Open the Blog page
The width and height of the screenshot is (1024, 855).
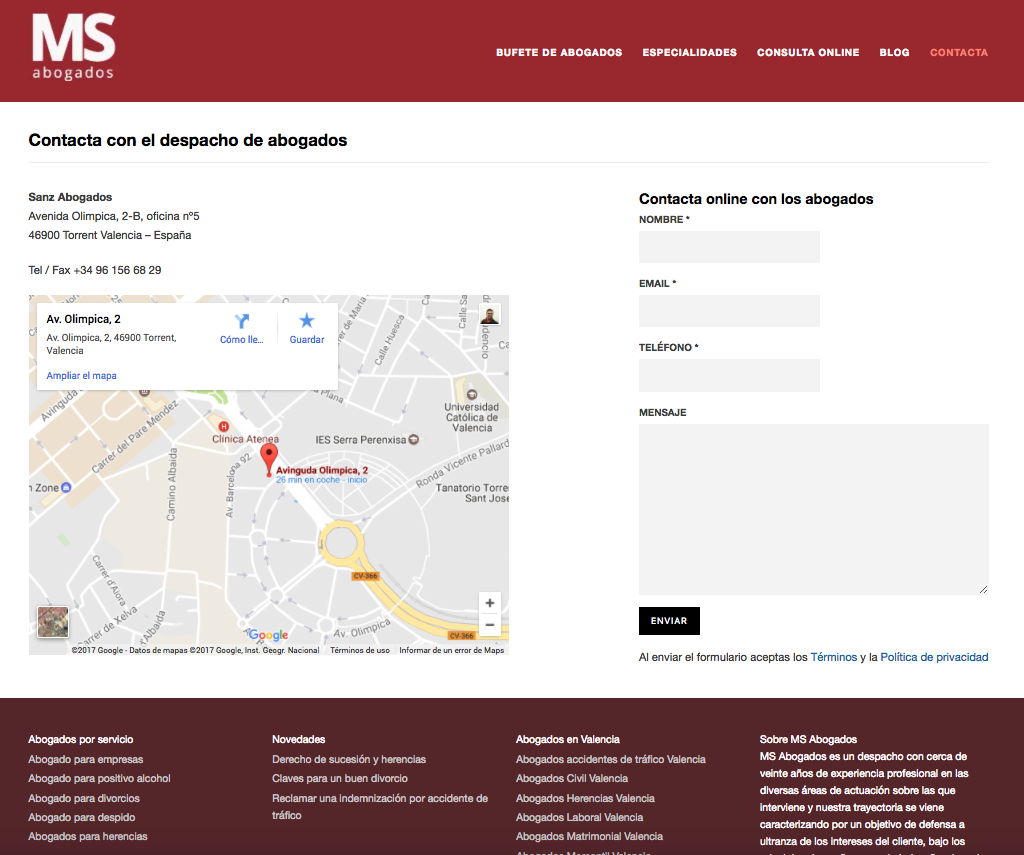click(894, 53)
